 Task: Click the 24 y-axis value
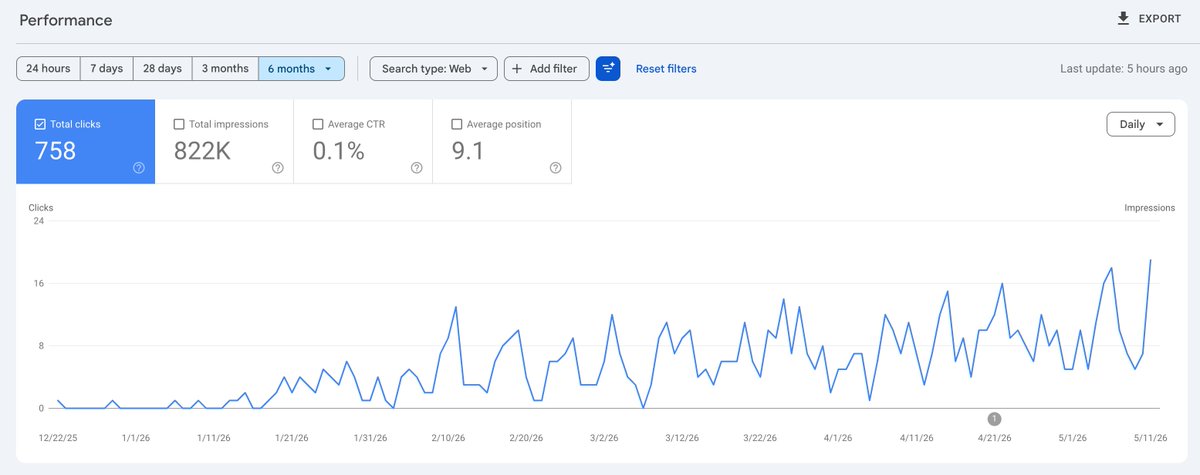tap(39, 221)
